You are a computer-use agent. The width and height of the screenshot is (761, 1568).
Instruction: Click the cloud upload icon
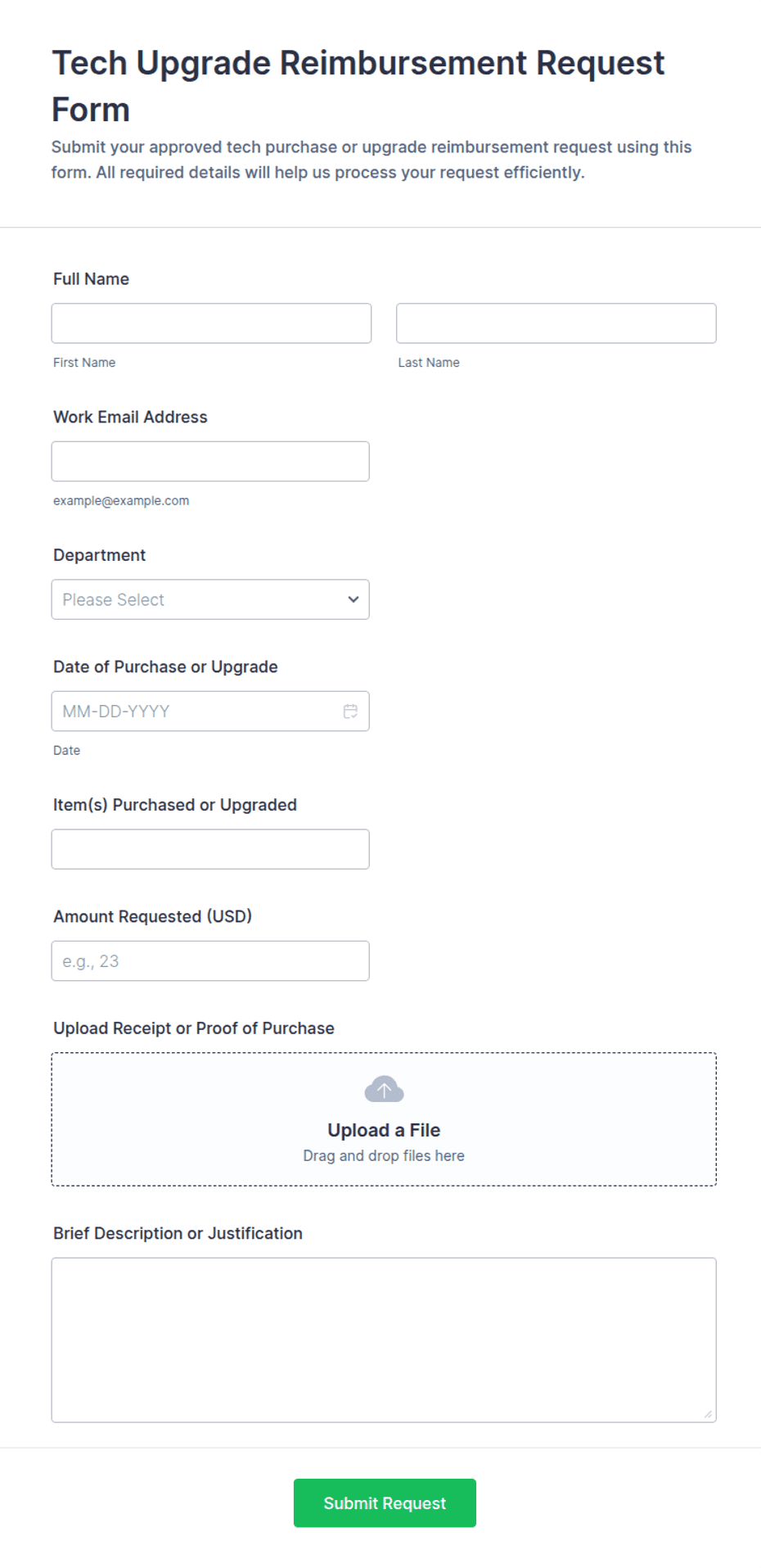click(384, 1090)
